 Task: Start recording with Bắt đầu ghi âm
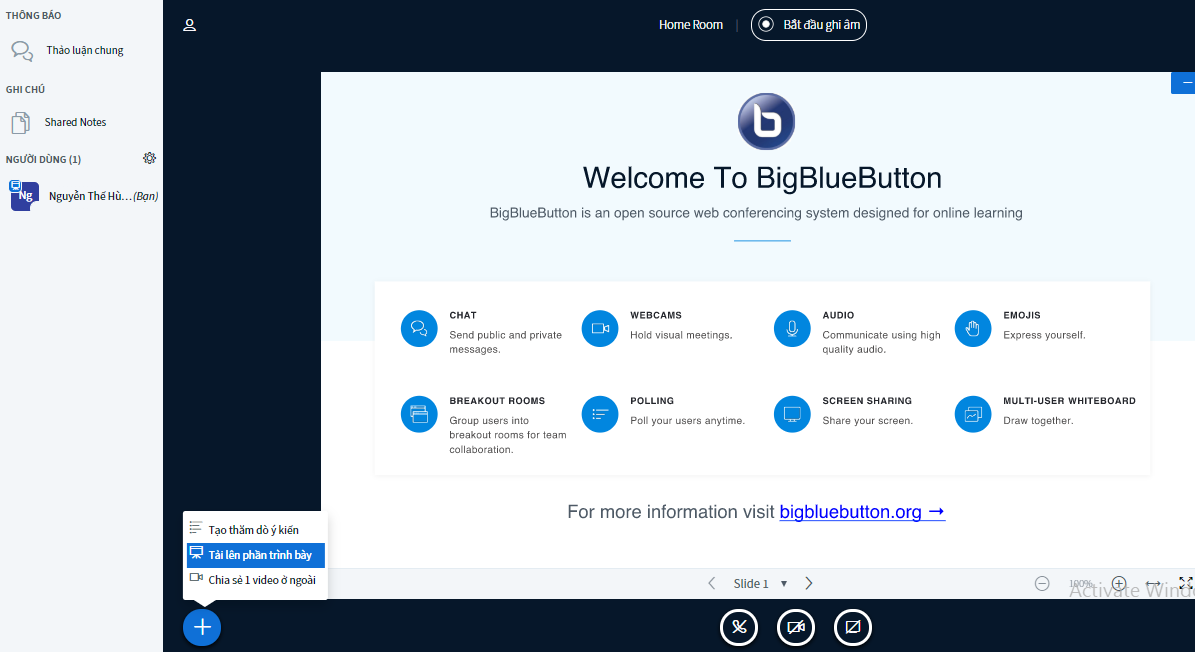[x=809, y=25]
